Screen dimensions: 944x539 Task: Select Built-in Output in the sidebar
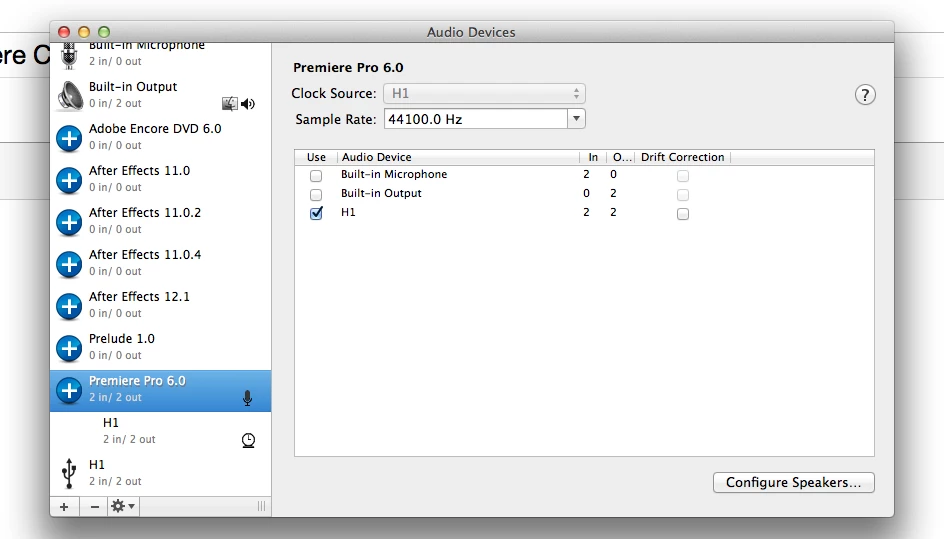point(160,95)
